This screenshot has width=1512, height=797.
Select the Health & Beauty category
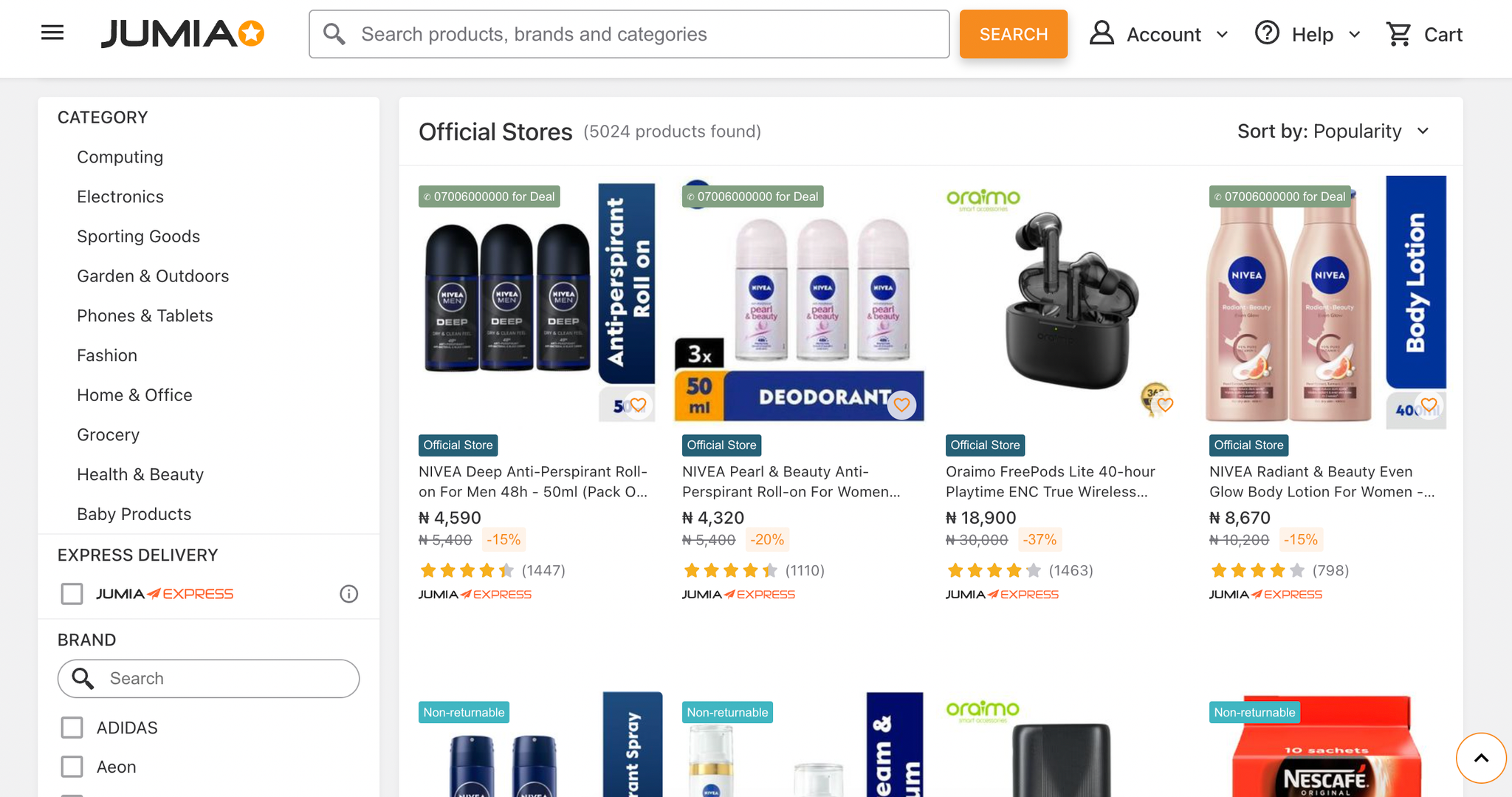coord(140,474)
